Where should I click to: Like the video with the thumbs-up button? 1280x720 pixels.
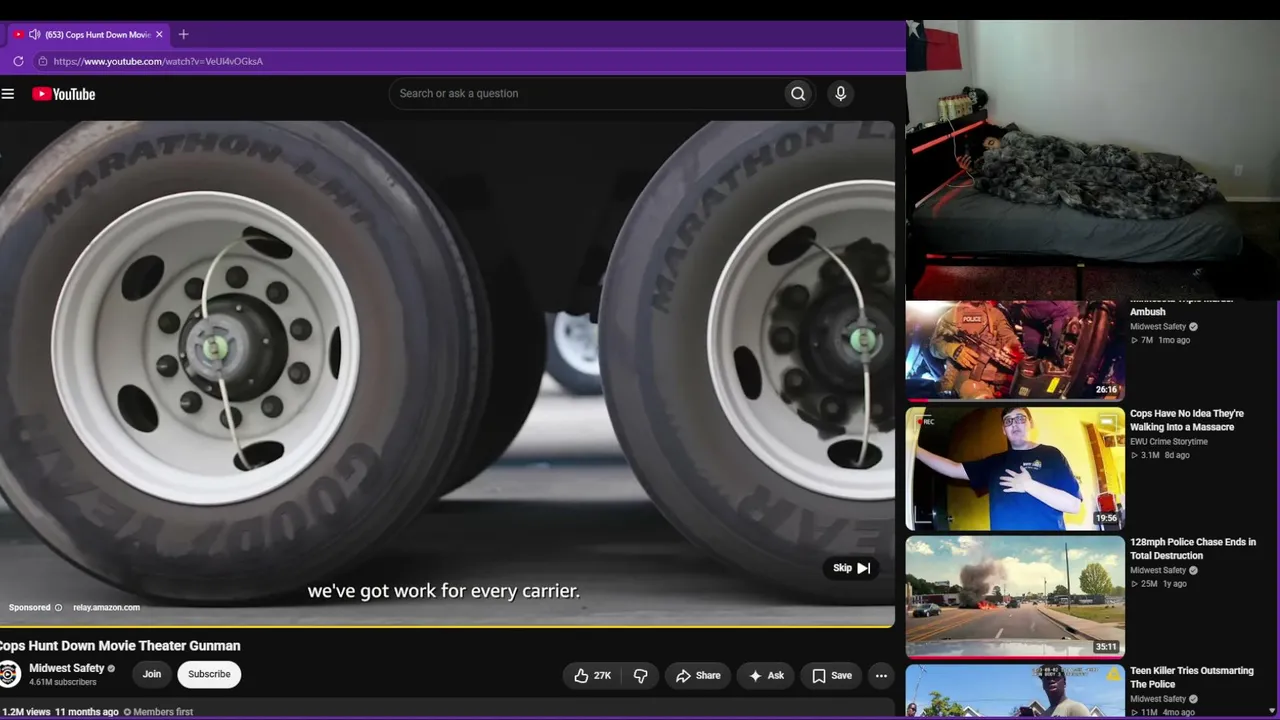(593, 676)
